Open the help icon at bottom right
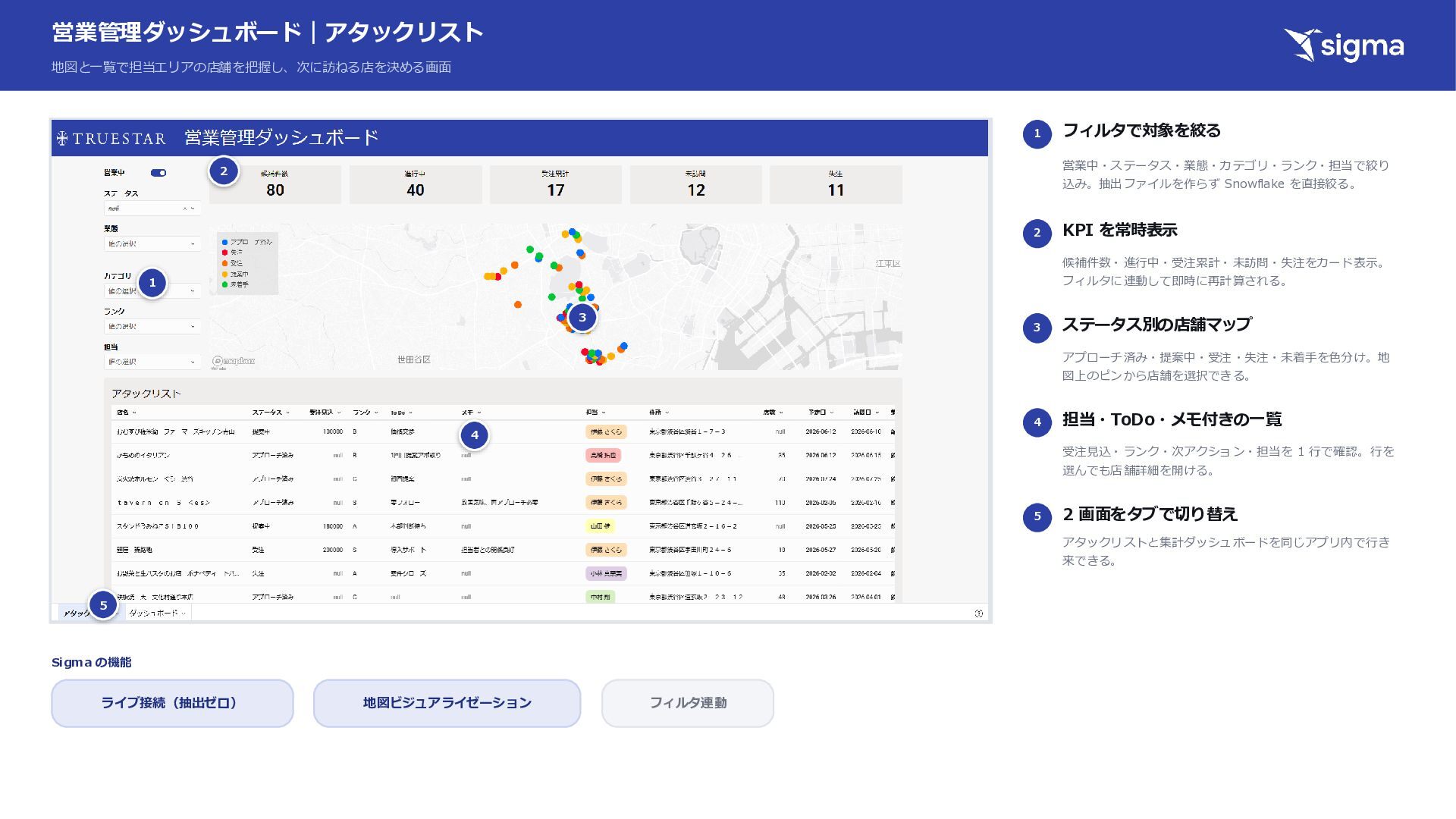The width and height of the screenshot is (1456, 819). click(x=978, y=613)
